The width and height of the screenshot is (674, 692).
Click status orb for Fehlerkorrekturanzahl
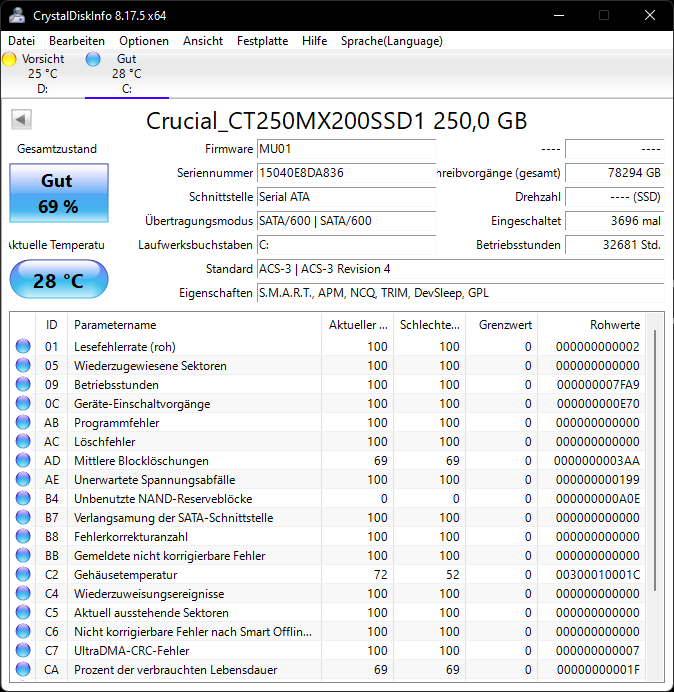point(23,536)
